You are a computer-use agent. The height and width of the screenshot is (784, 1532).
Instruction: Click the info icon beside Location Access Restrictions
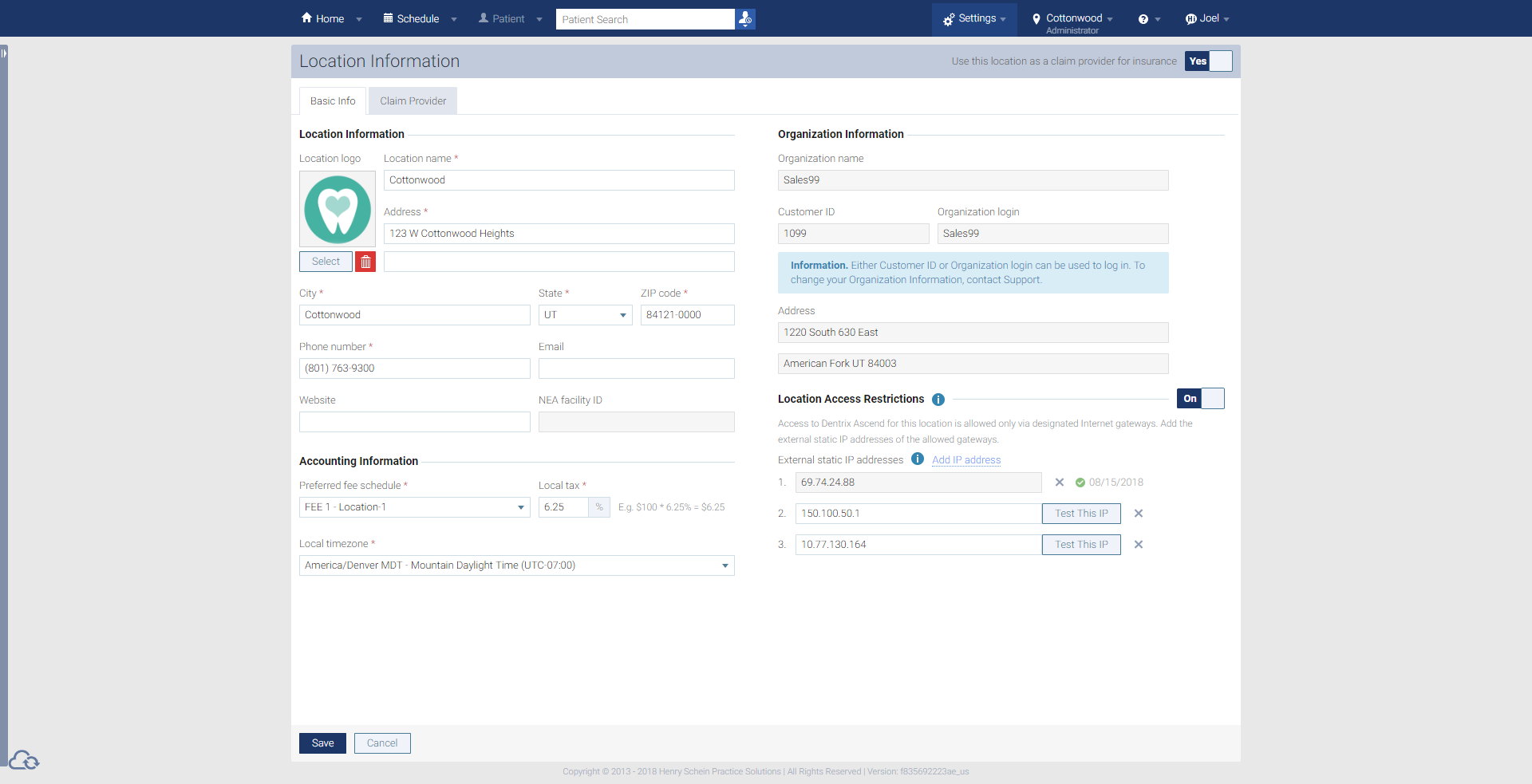coord(938,400)
